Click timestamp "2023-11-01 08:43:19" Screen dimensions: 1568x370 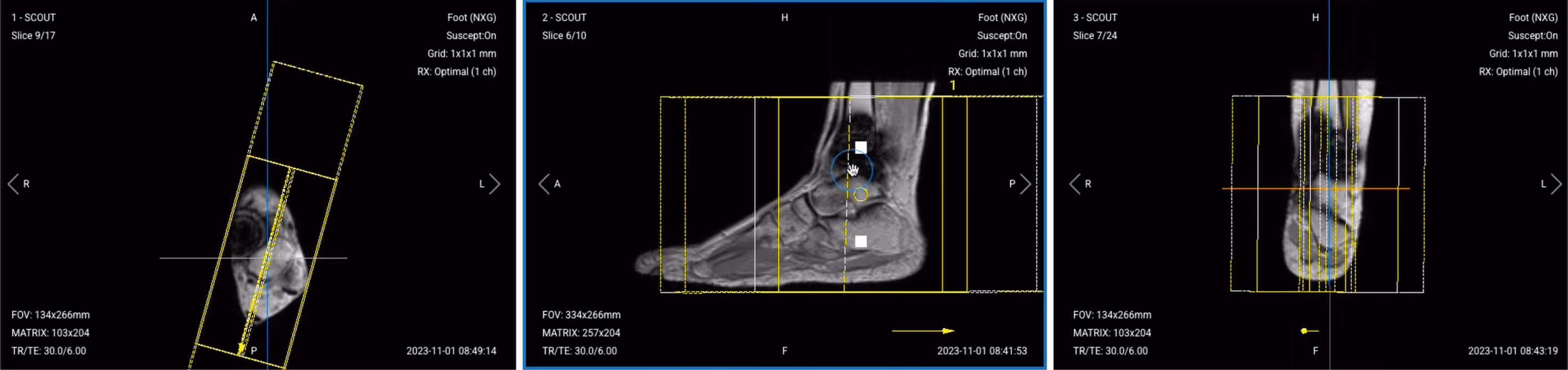1513,350
